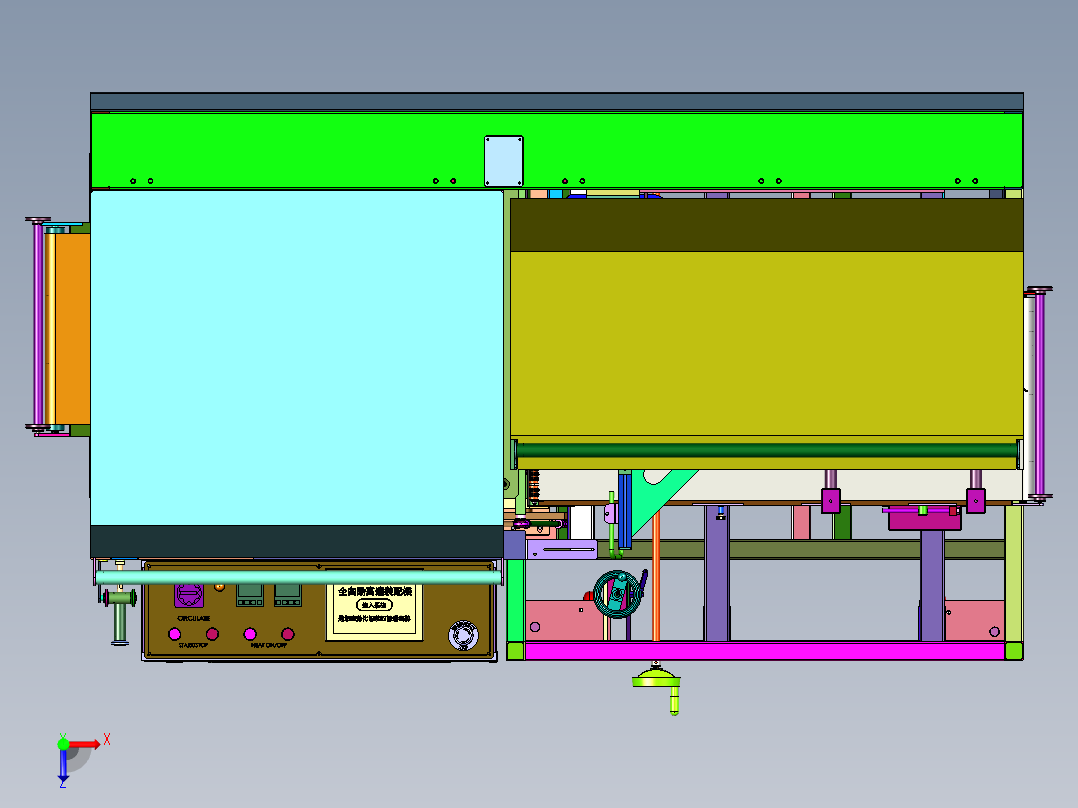Click the Chinese title text on the touchscreen
The width and height of the screenshot is (1078, 808).
coord(375,591)
